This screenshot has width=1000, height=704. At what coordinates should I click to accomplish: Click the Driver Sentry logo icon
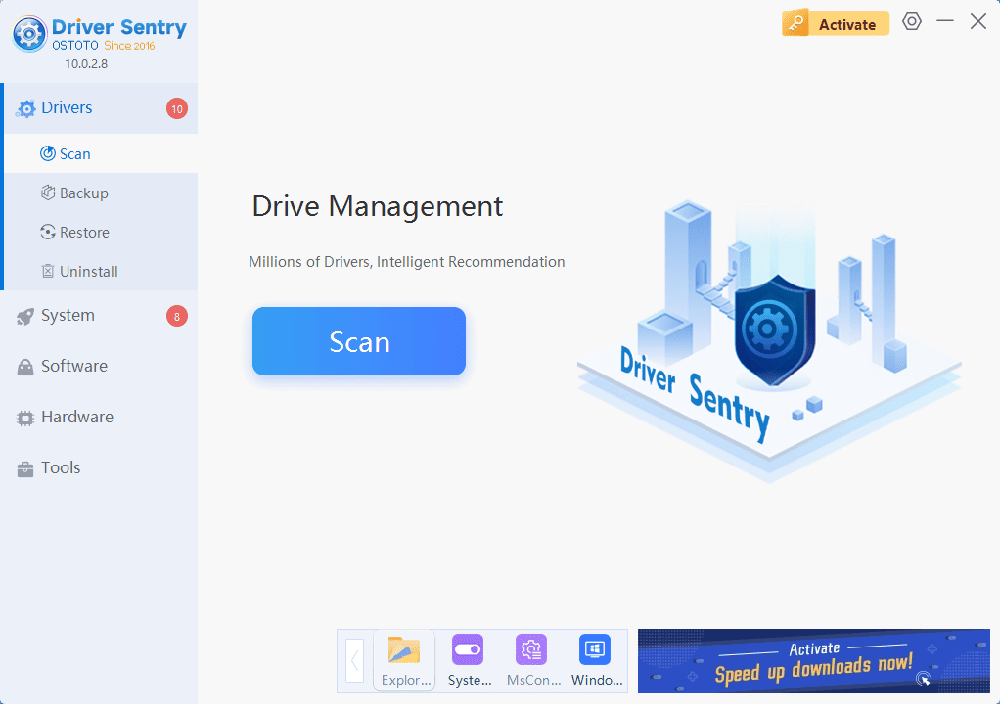[x=29, y=34]
